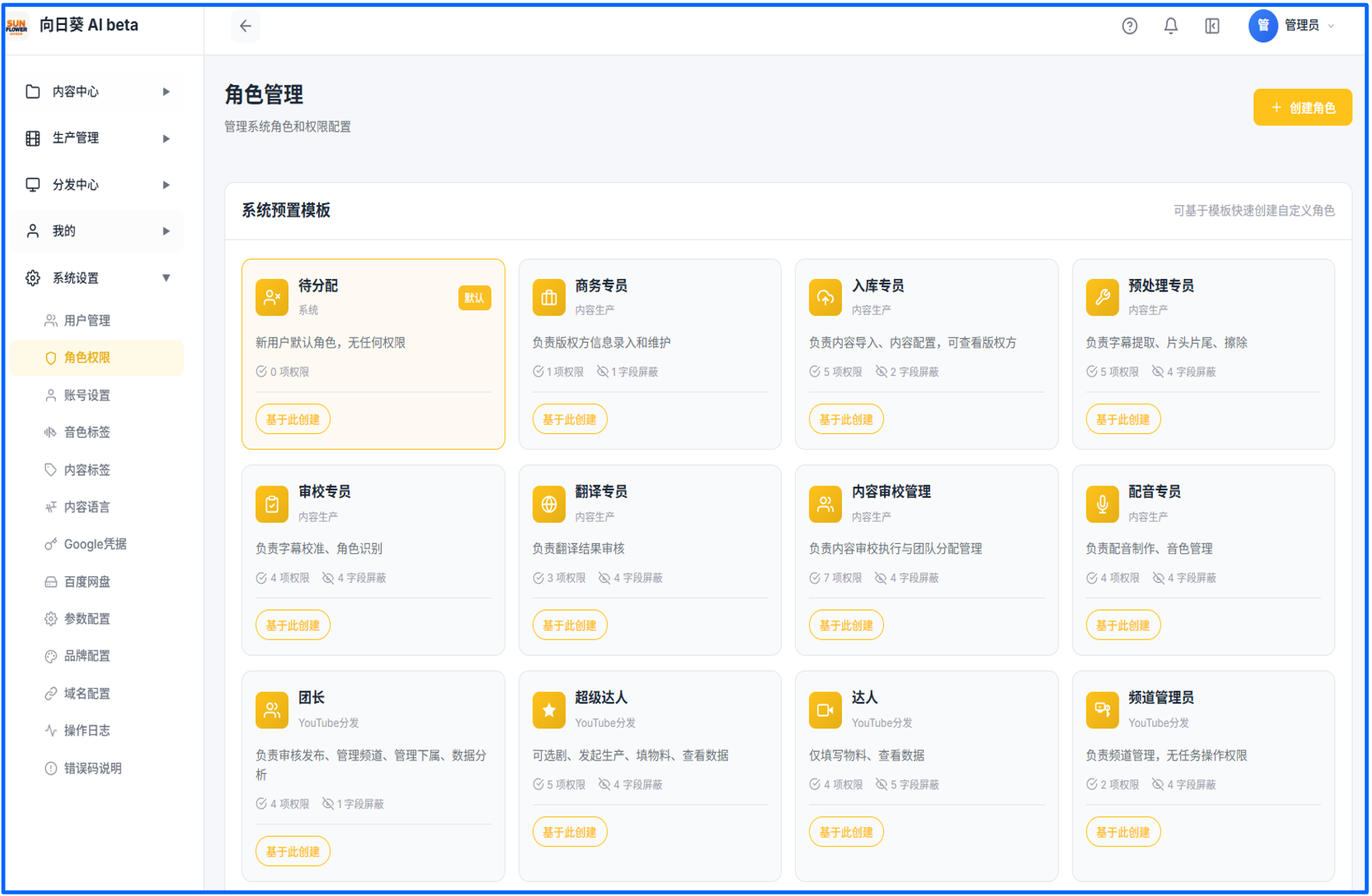Expand the 生产管理 menu arrow

click(x=166, y=138)
